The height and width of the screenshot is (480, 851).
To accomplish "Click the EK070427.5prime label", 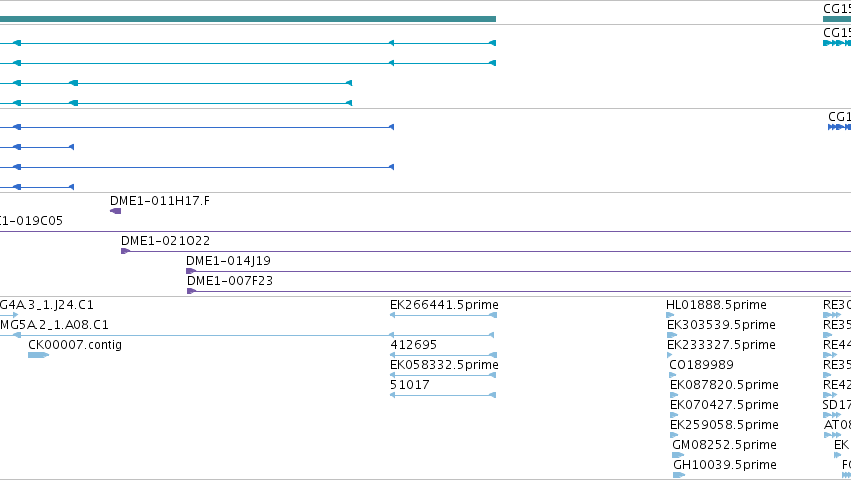I will 724,405.
